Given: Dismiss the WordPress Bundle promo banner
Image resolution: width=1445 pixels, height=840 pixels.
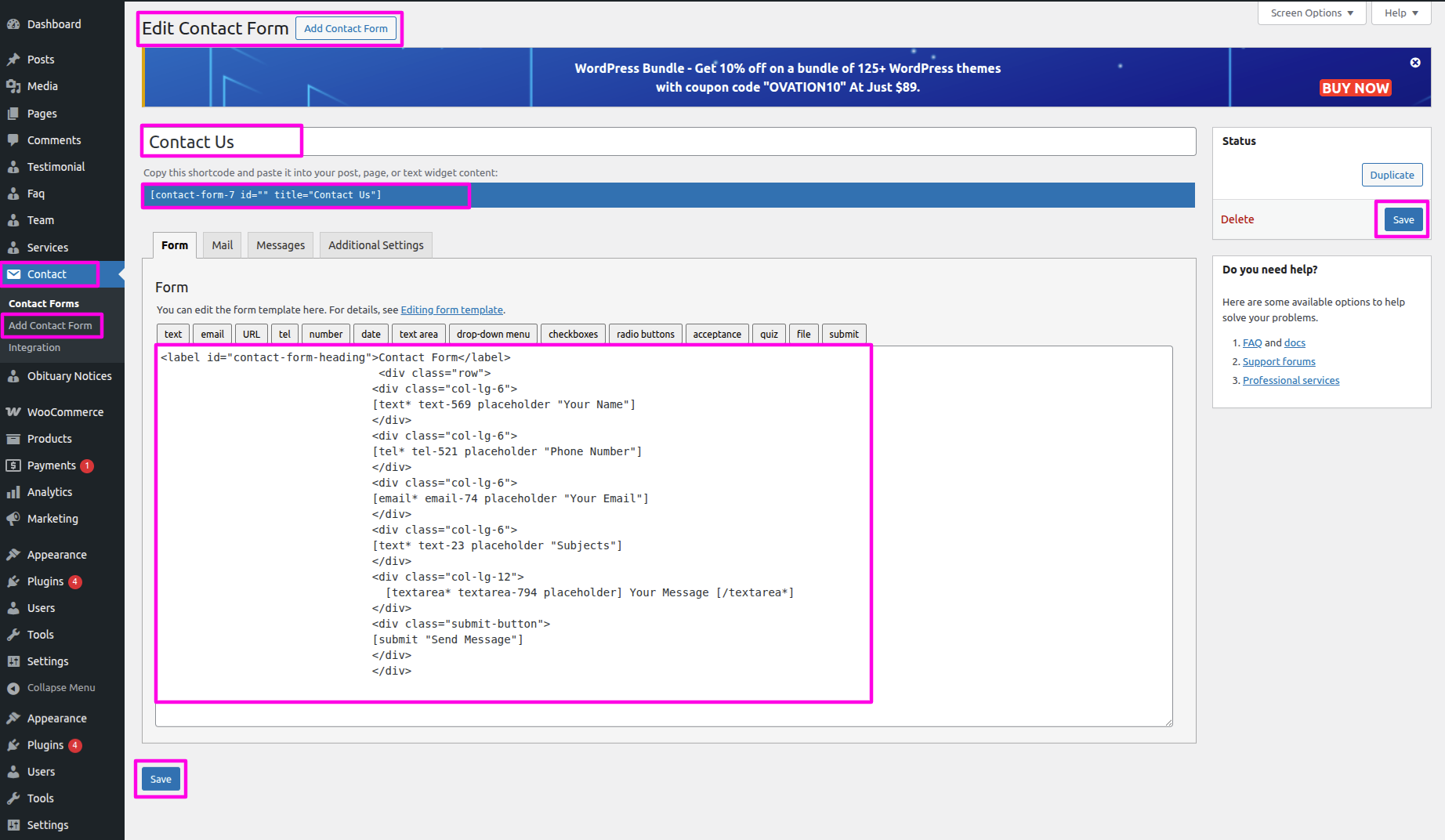Looking at the screenshot, I should coord(1415,63).
